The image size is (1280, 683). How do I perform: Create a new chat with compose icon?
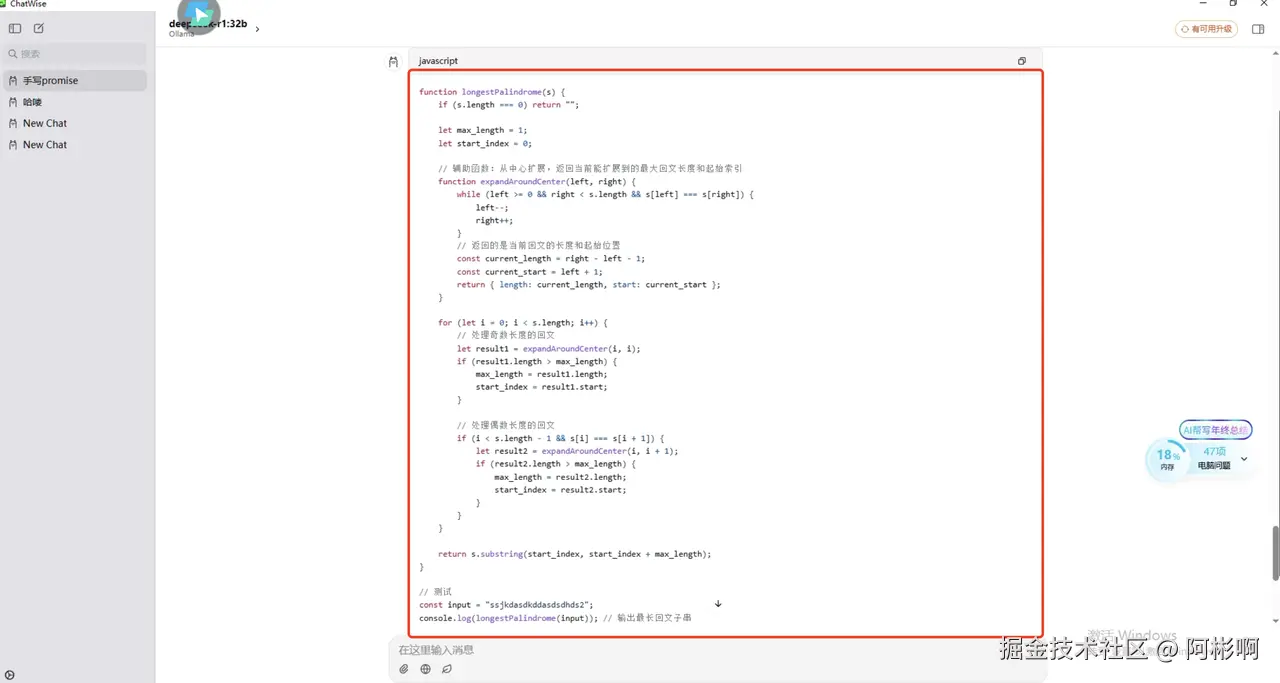coord(39,29)
